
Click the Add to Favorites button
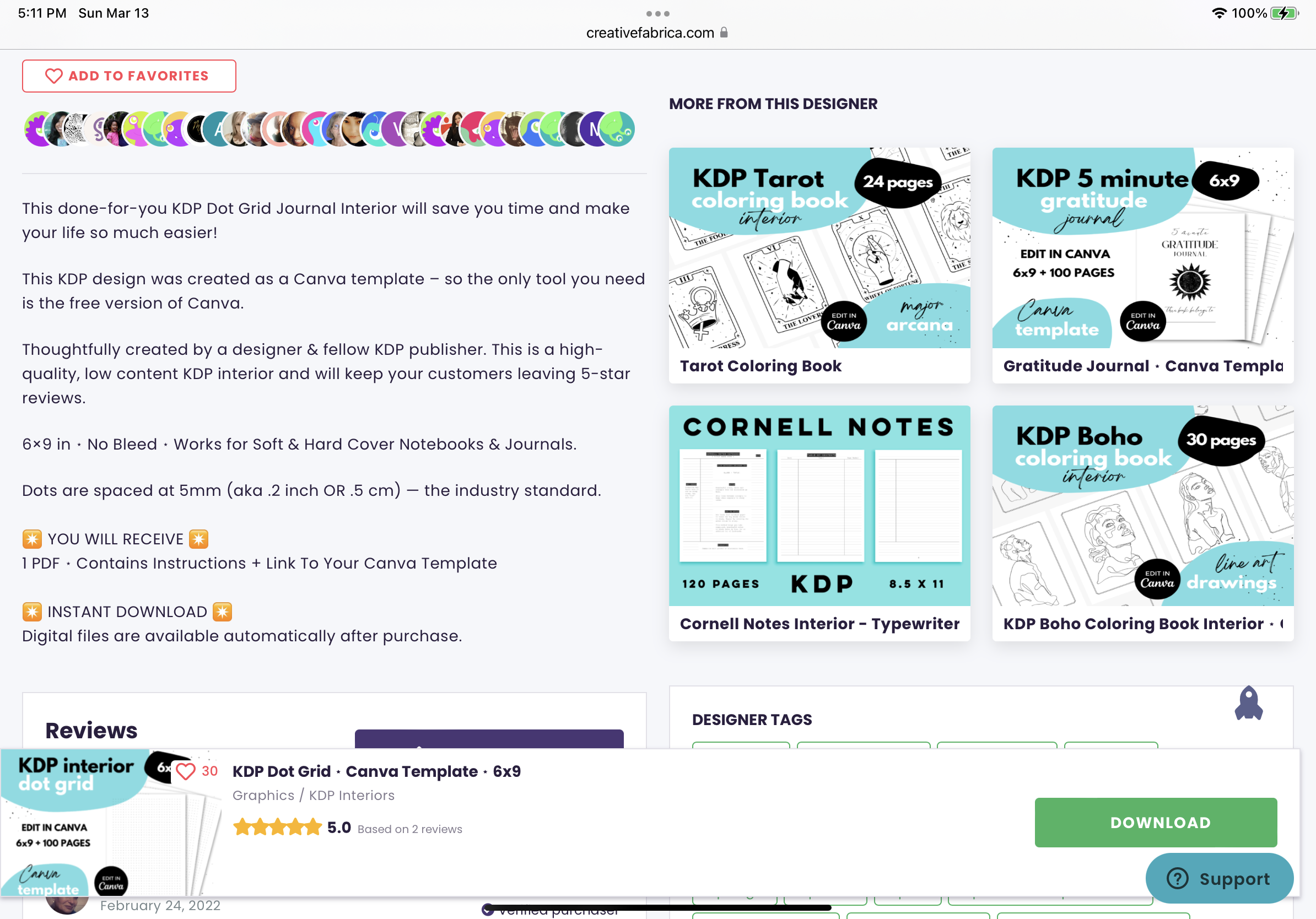tap(129, 76)
